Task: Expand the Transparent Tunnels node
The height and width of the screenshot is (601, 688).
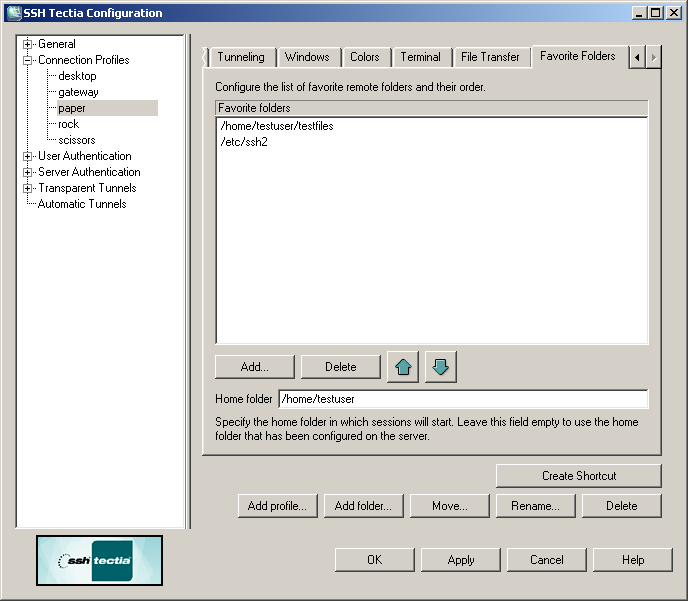Action: (x=28, y=188)
